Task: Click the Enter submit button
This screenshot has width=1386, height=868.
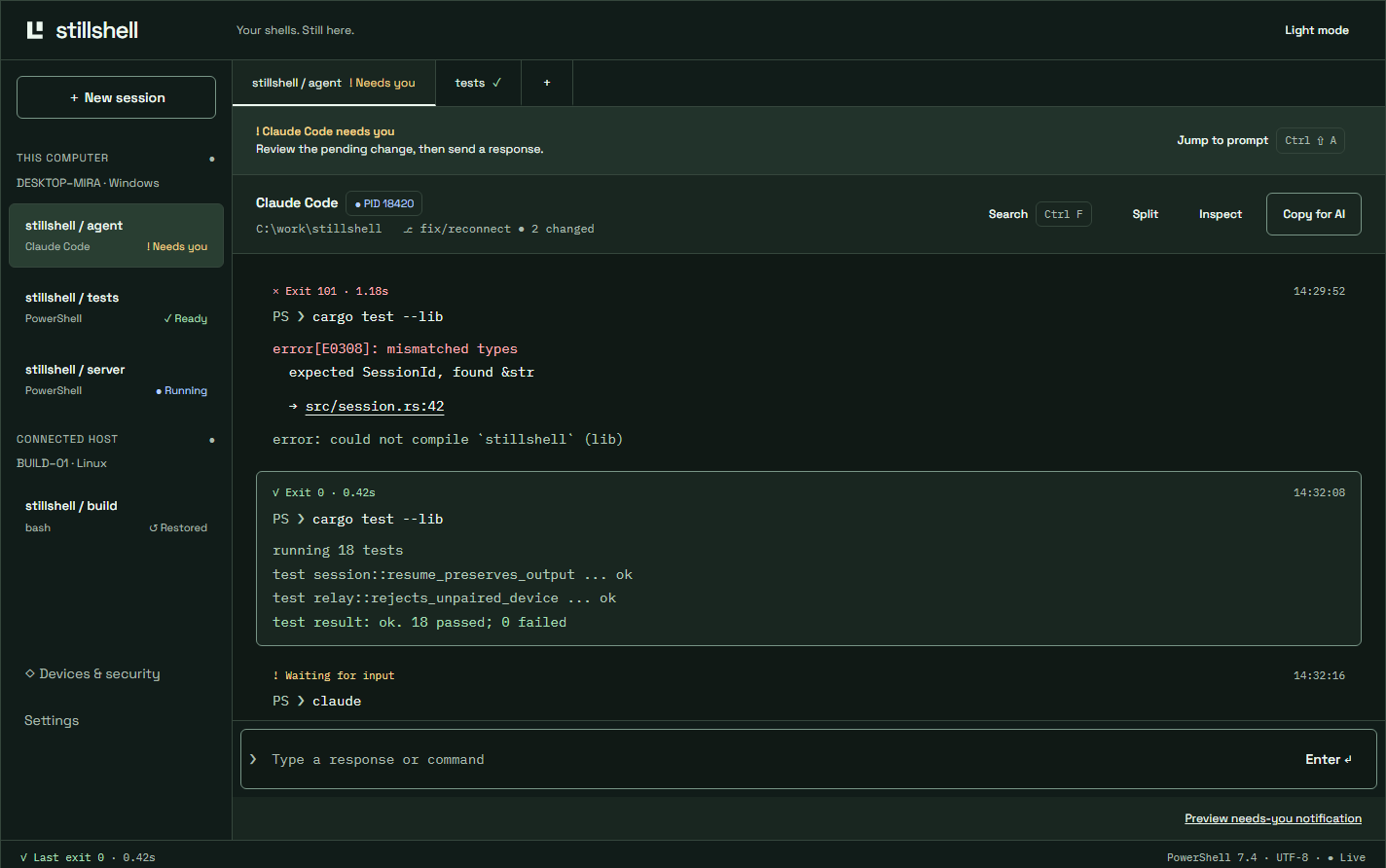Action: [1329, 759]
